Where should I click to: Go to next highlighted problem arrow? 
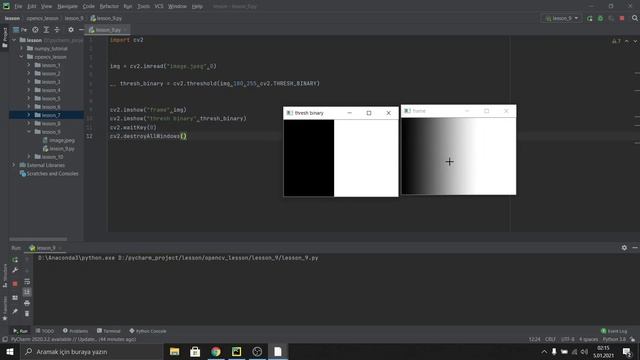coord(635,41)
